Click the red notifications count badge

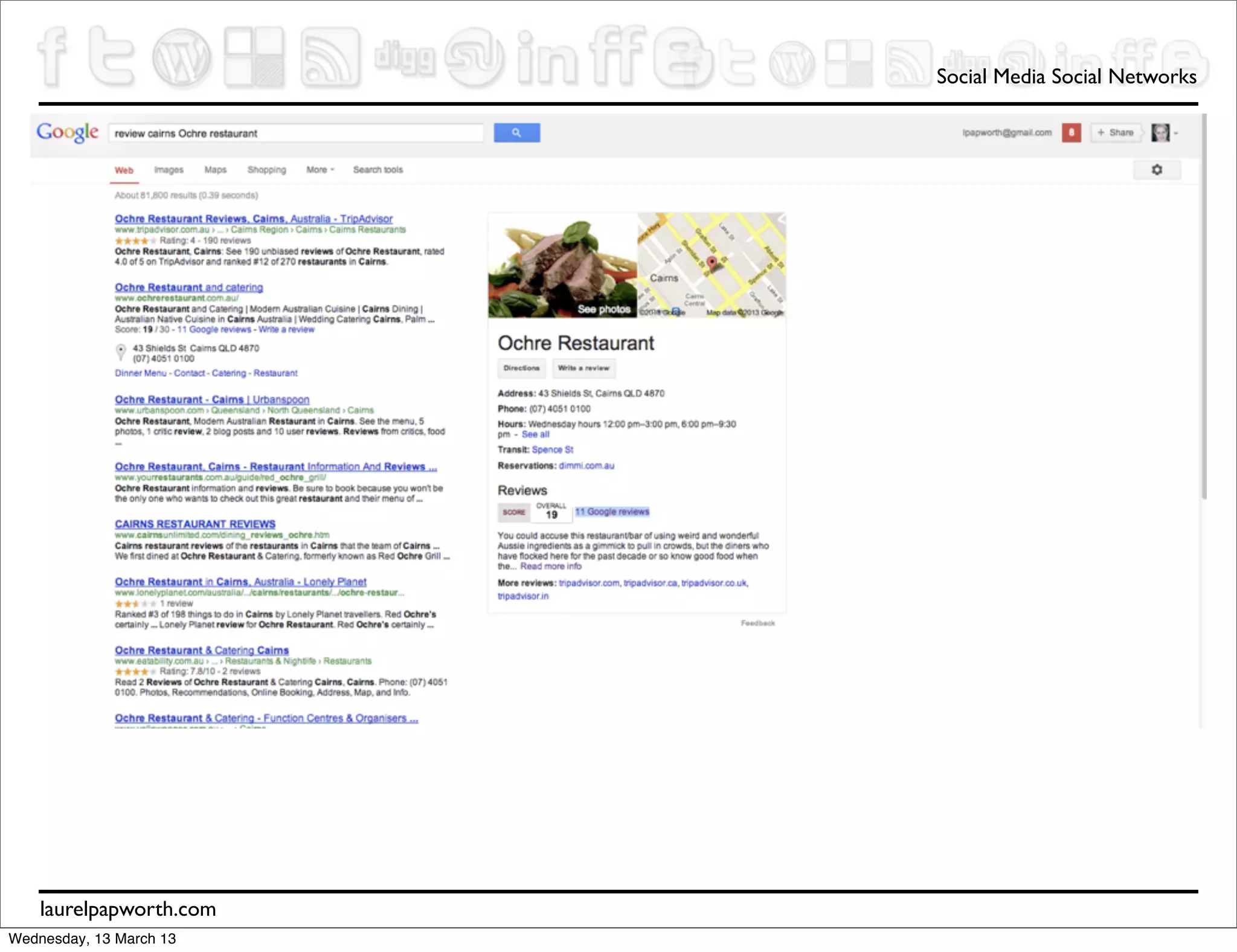click(1072, 133)
